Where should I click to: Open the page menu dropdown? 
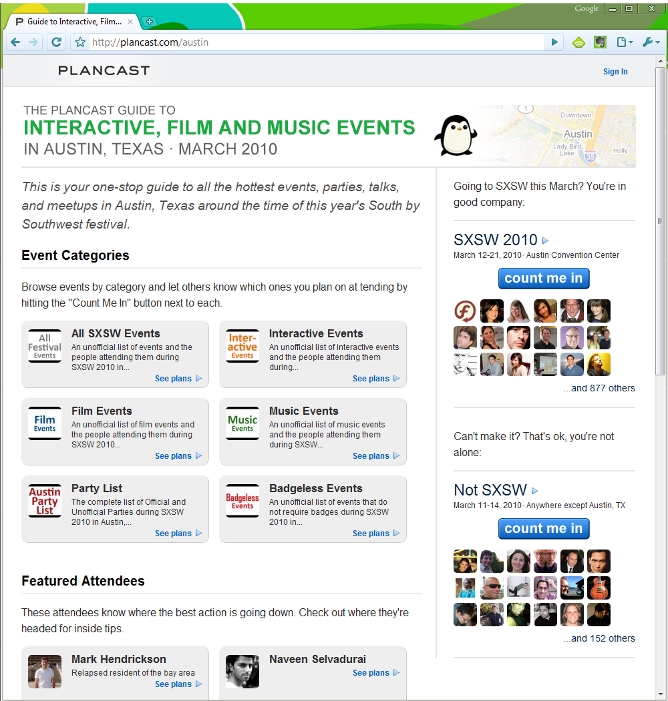pos(625,42)
